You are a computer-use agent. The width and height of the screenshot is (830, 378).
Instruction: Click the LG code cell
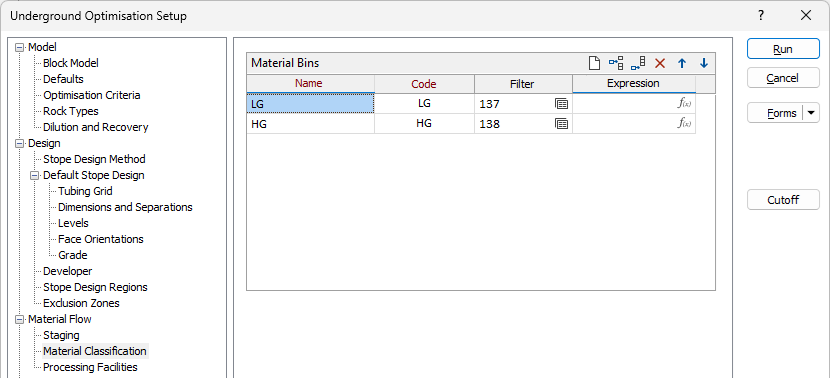424,104
